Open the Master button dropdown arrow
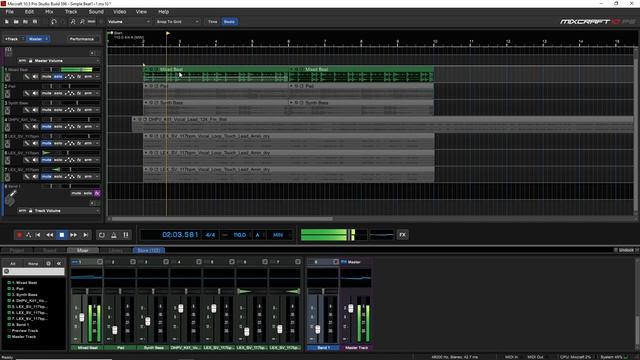The image size is (640, 360). click(x=47, y=39)
